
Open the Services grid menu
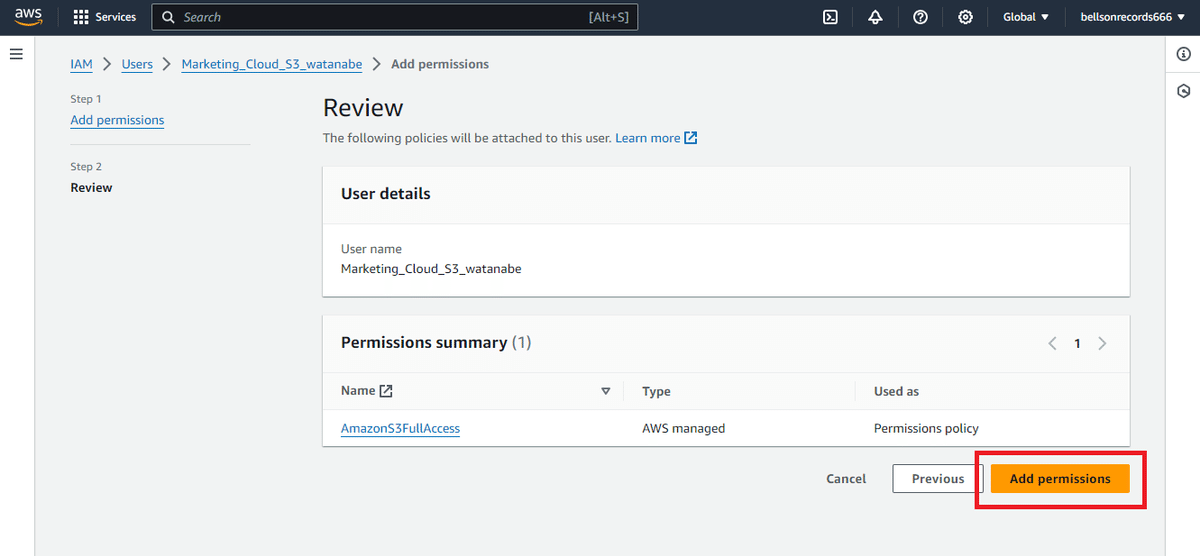click(x=105, y=17)
